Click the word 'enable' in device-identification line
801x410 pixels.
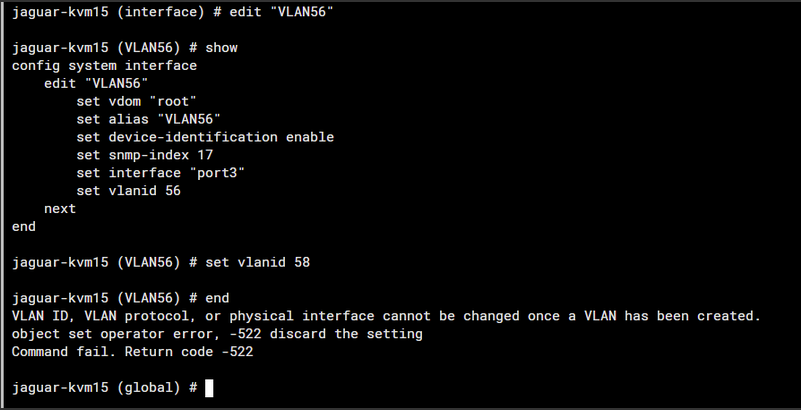click(309, 137)
